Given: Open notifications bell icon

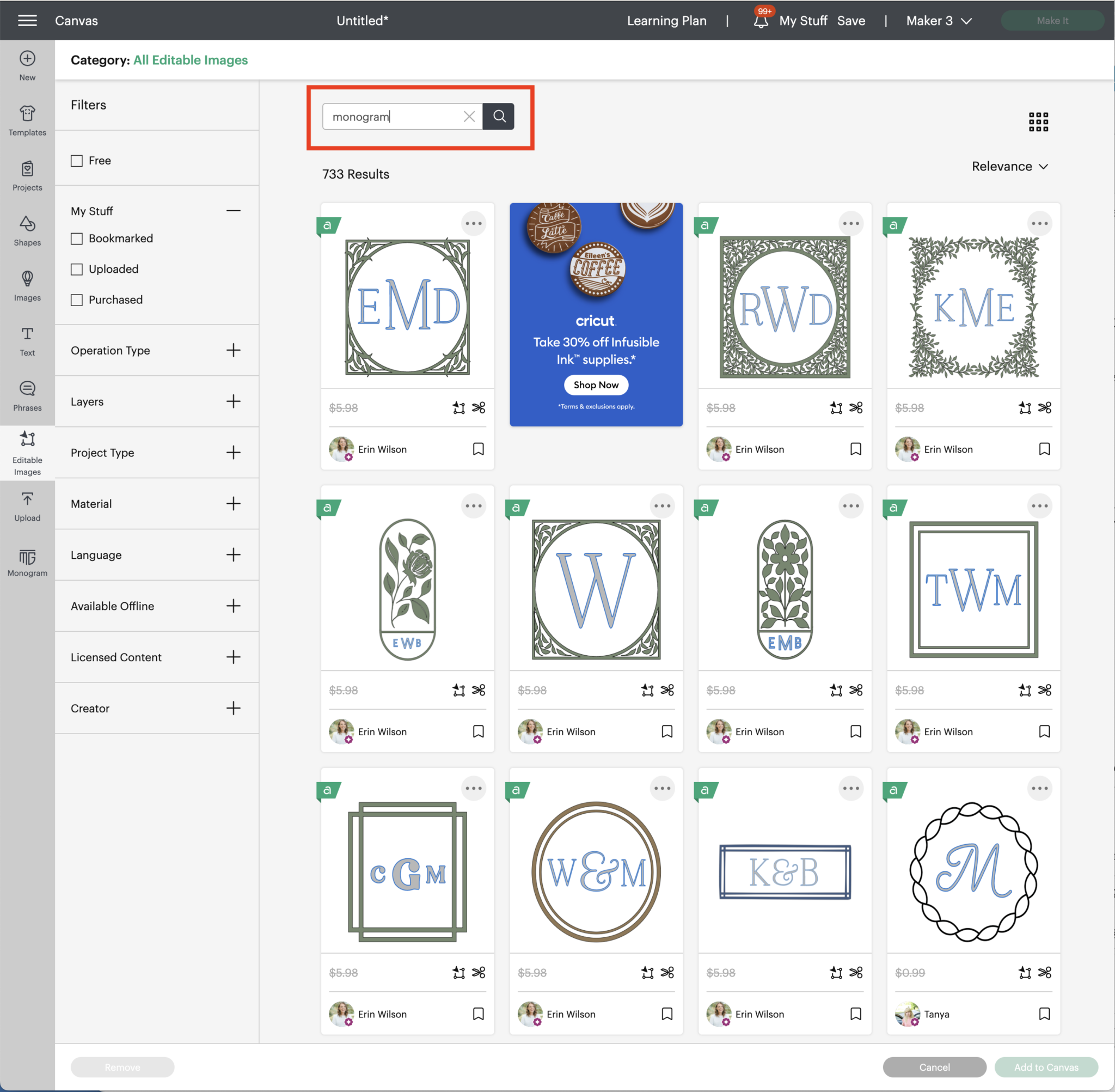Looking at the screenshot, I should (760, 21).
